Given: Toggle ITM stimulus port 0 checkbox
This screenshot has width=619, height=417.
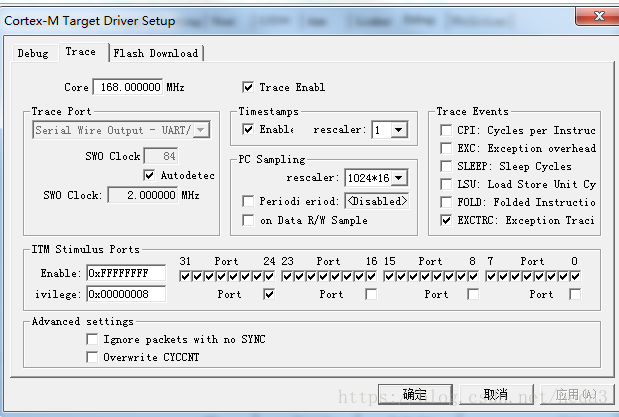Looking at the screenshot, I should coord(575,276).
